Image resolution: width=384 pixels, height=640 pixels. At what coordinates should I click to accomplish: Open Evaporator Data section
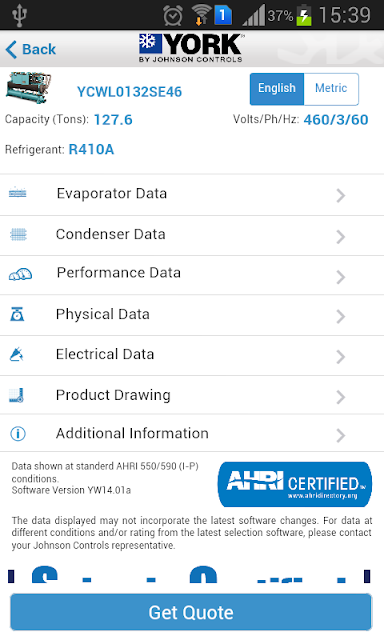pyautogui.click(x=192, y=195)
